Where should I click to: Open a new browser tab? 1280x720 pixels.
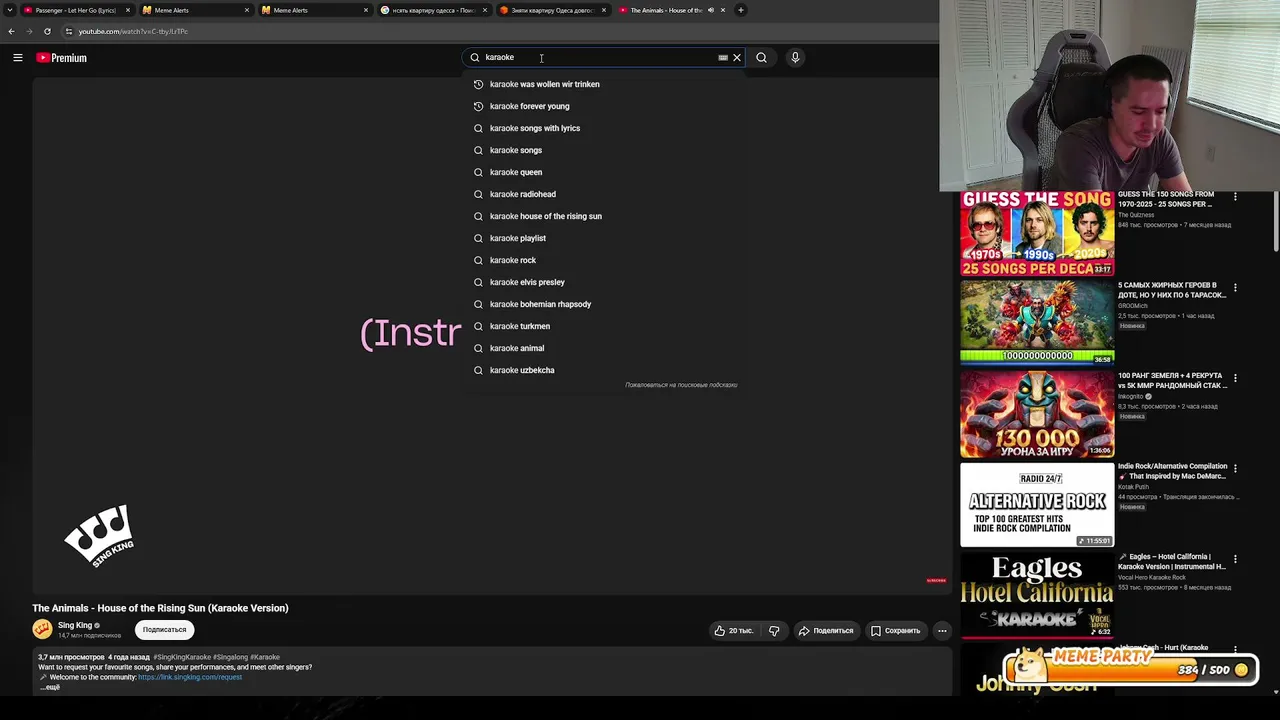tap(741, 10)
